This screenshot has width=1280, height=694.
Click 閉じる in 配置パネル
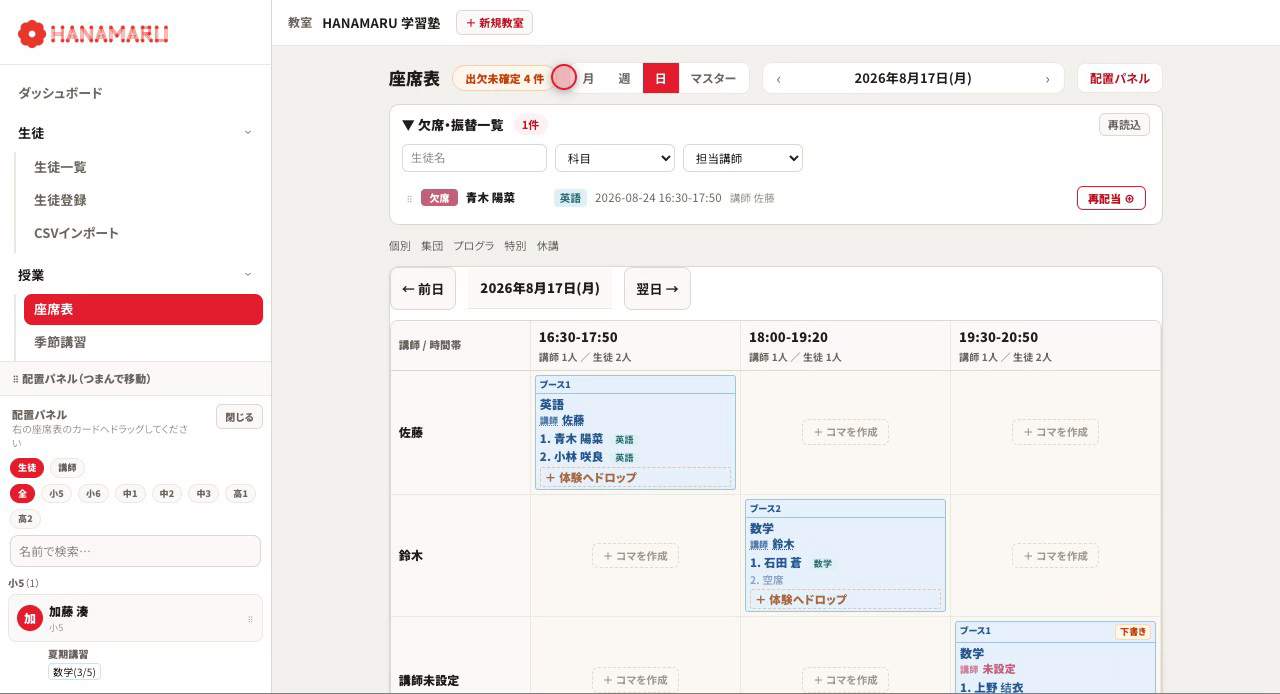tap(239, 417)
